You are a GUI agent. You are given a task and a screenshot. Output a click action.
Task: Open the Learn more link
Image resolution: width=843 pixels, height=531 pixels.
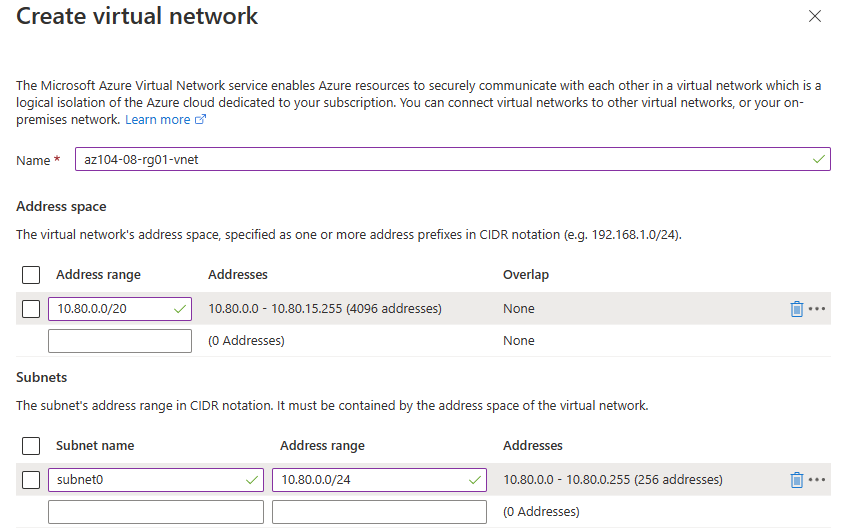click(158, 119)
